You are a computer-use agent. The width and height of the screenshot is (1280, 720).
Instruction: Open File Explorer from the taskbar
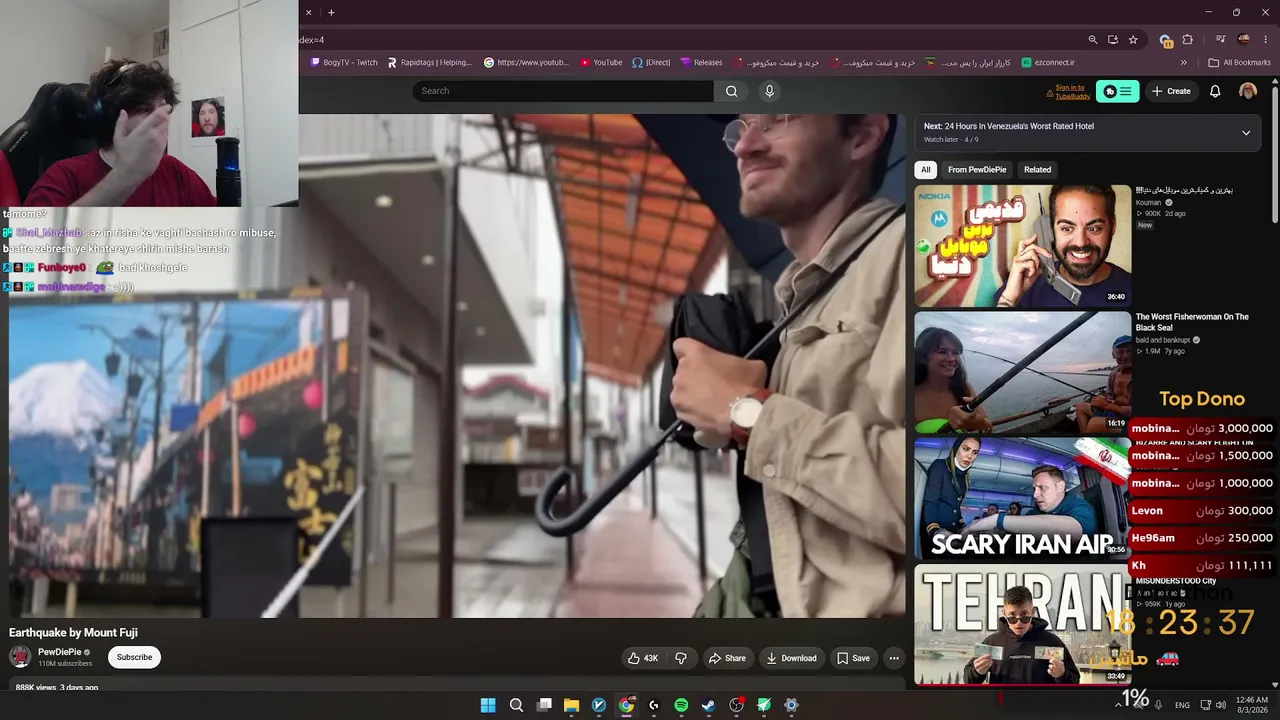(x=571, y=705)
